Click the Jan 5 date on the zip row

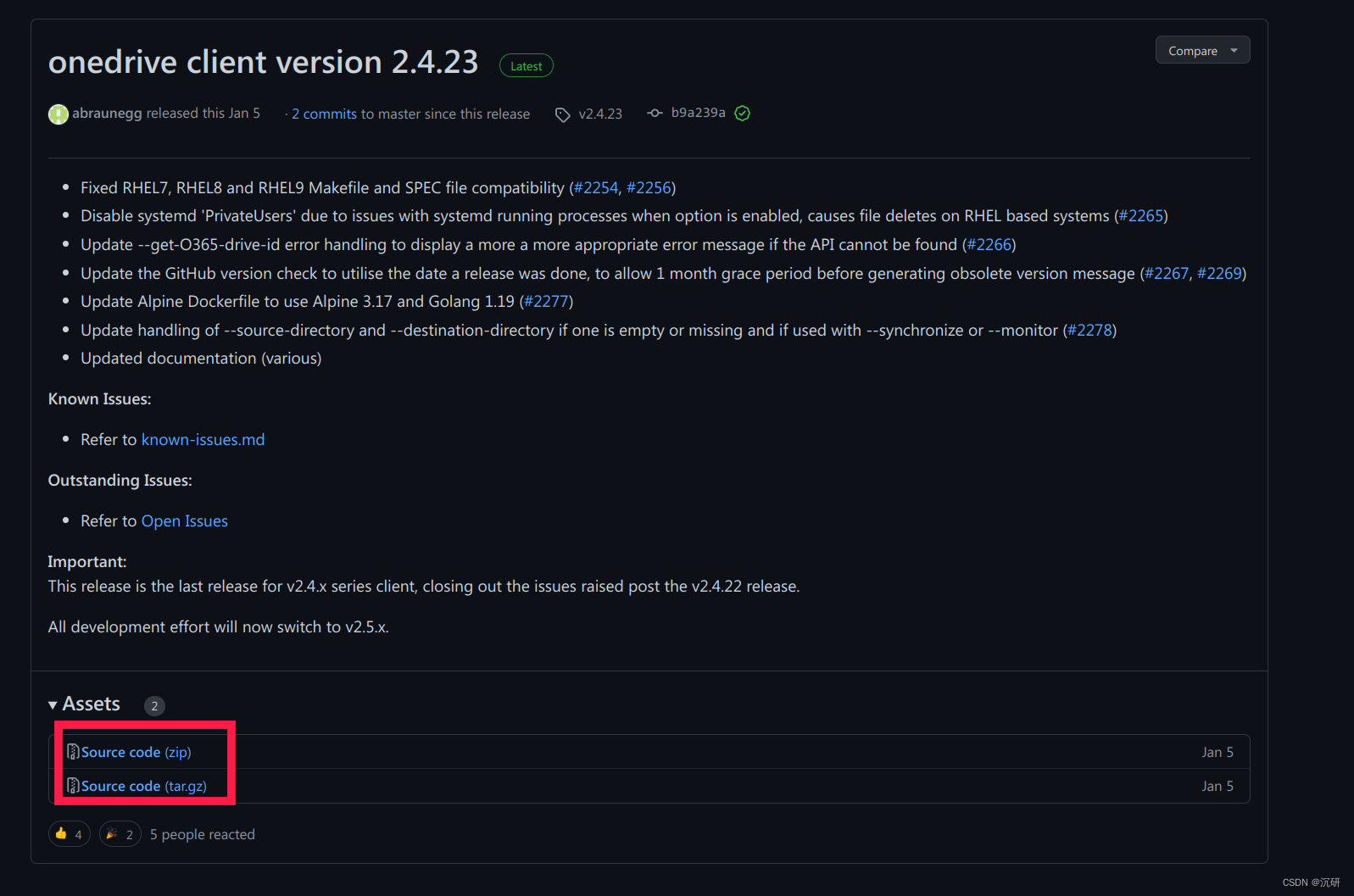[1217, 753]
